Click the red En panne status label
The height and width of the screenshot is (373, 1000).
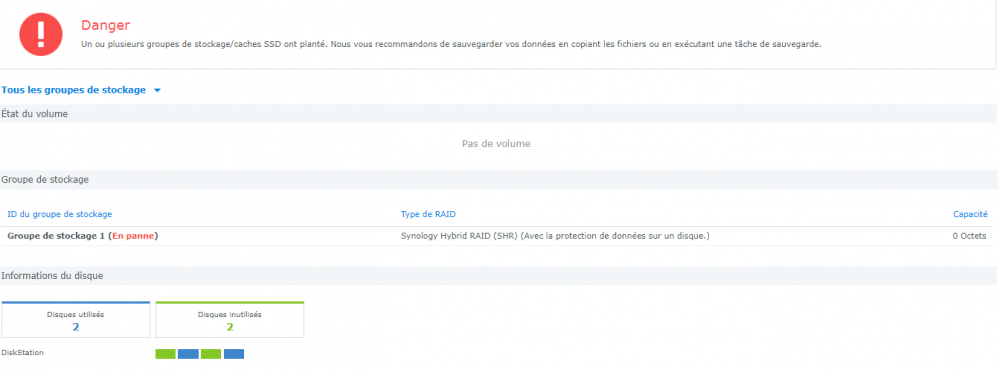pos(134,236)
